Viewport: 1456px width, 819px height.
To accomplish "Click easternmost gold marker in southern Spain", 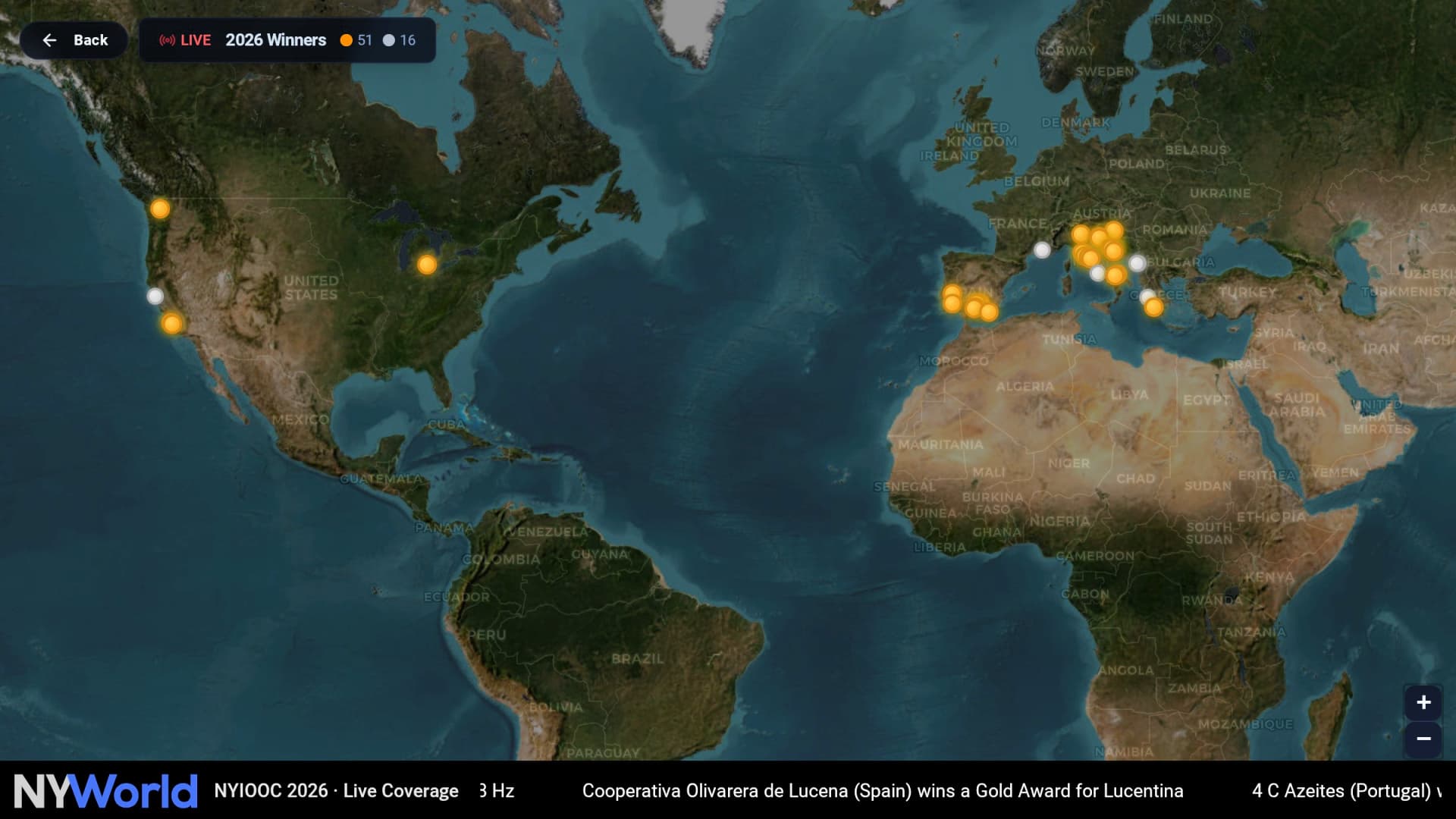I will (989, 312).
